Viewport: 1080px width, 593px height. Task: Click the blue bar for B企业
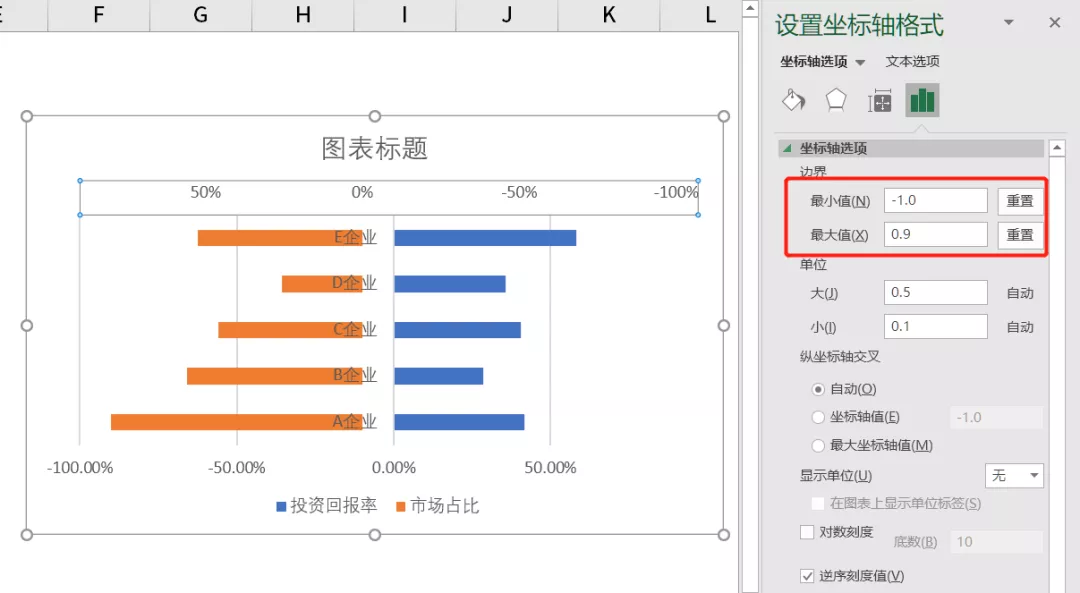438,376
